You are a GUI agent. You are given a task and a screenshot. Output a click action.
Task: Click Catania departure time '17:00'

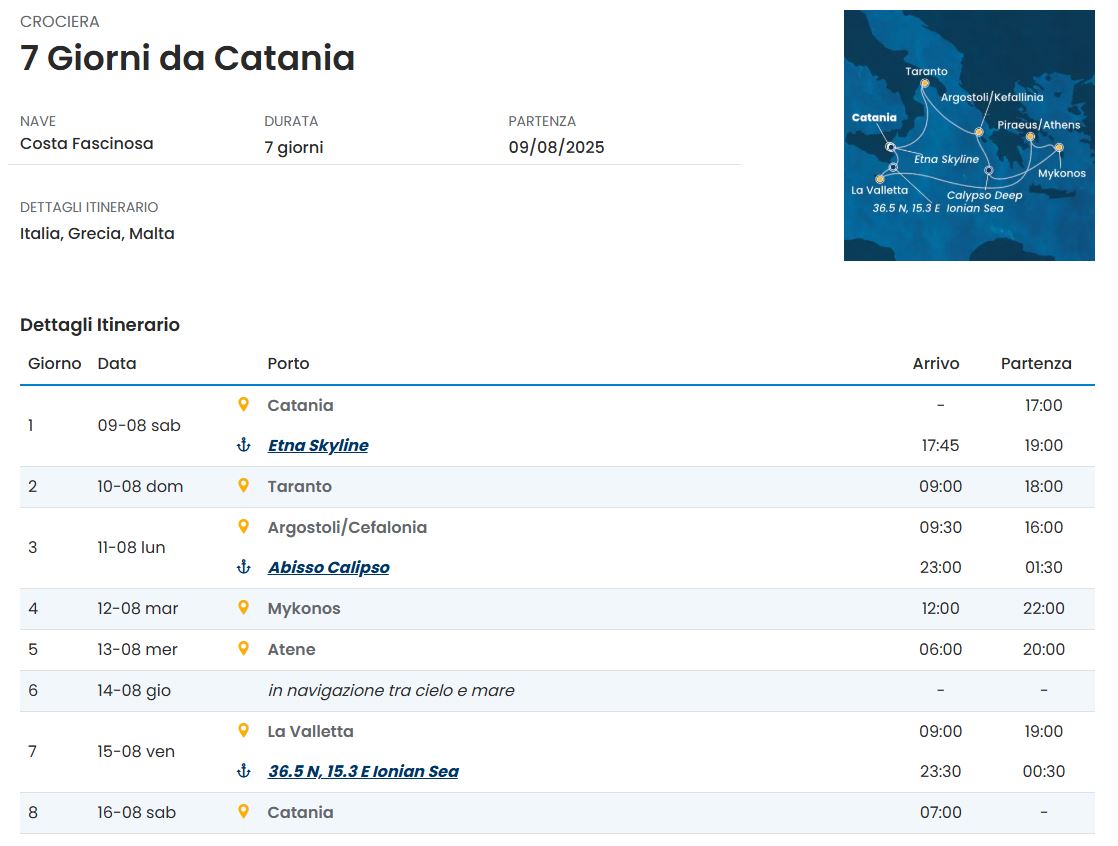[x=1044, y=405]
